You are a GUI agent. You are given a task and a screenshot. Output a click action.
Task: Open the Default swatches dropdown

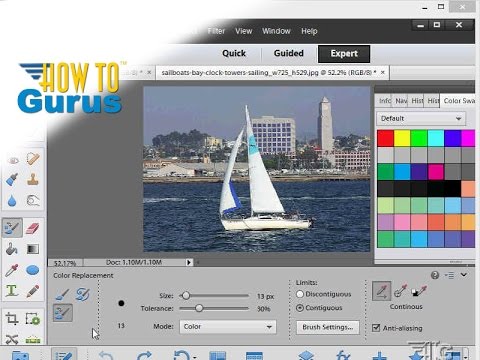click(x=421, y=118)
